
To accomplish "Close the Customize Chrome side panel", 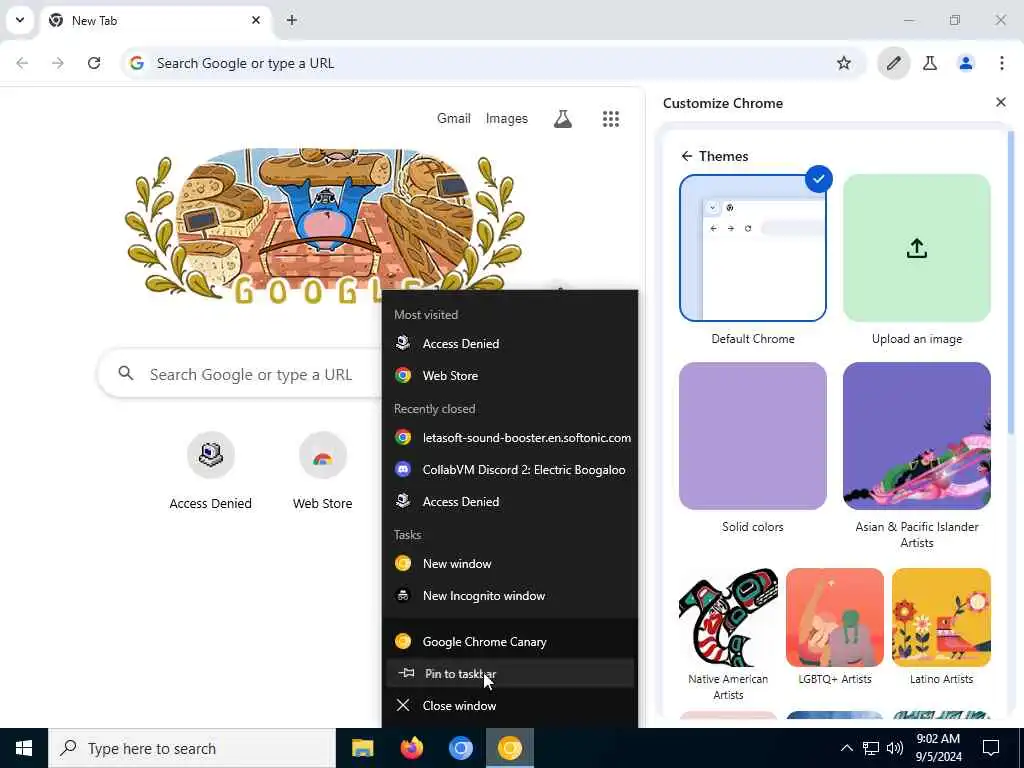I will coord(1000,103).
